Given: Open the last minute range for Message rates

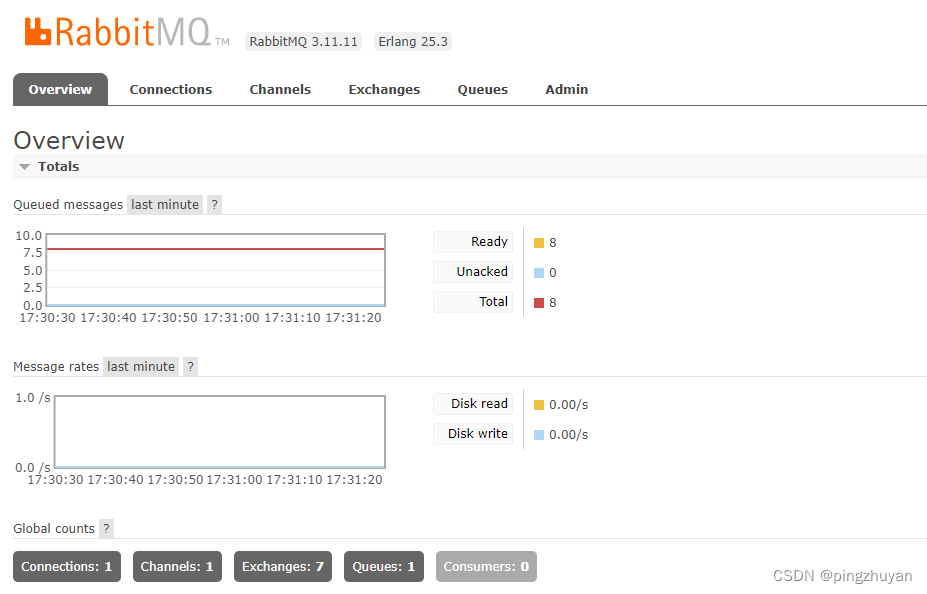Looking at the screenshot, I should click(140, 366).
